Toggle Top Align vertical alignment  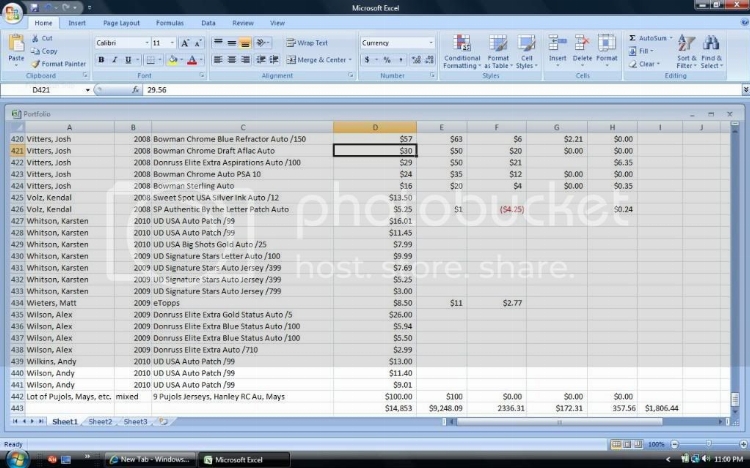[x=218, y=43]
